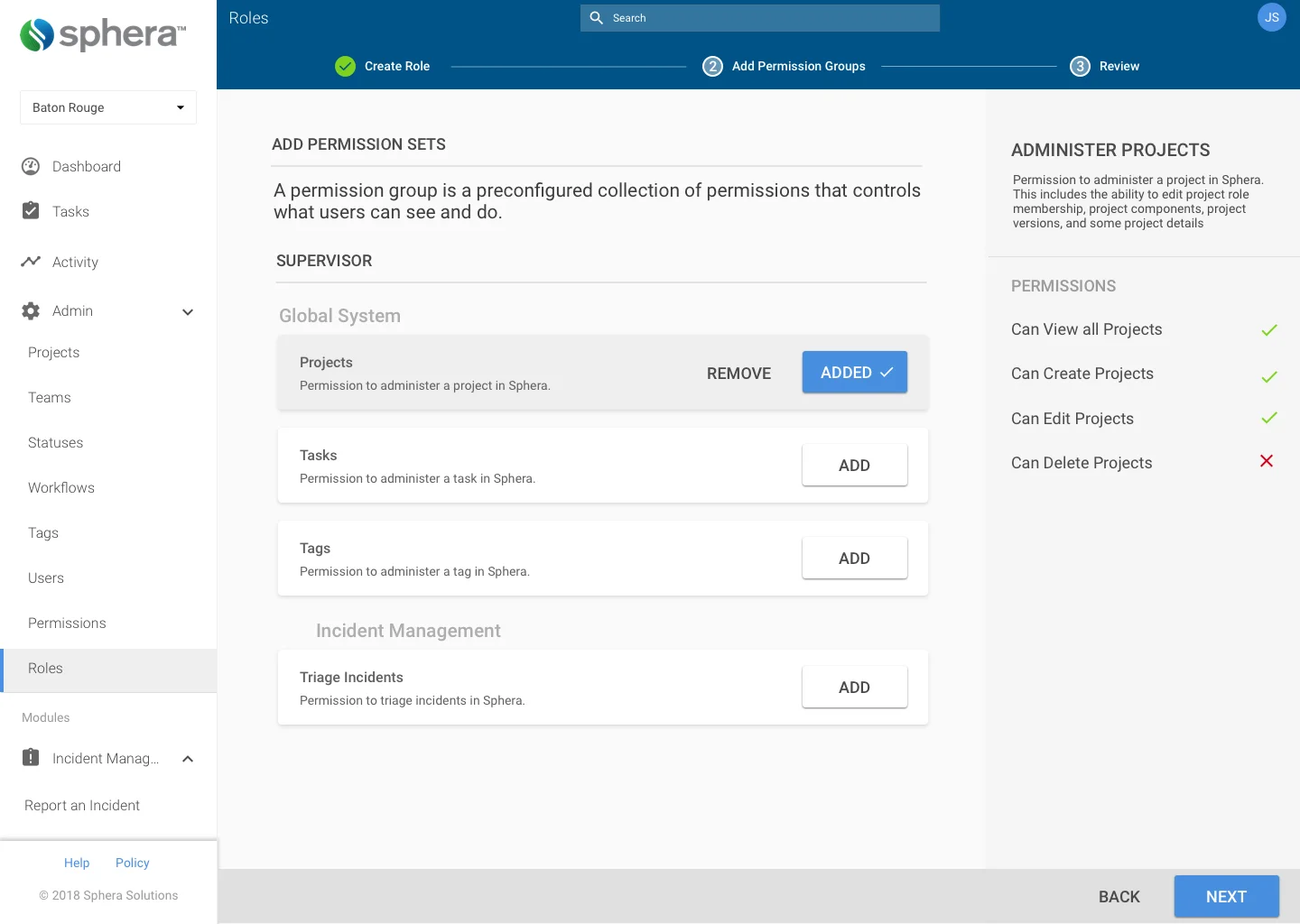The image size is (1300, 924).
Task: Go to Users under Admin
Action: click(x=45, y=577)
